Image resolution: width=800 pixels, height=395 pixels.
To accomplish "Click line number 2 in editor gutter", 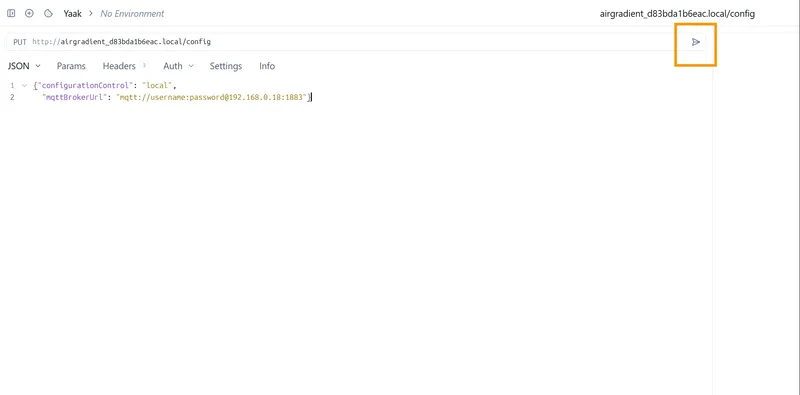I will [12, 97].
